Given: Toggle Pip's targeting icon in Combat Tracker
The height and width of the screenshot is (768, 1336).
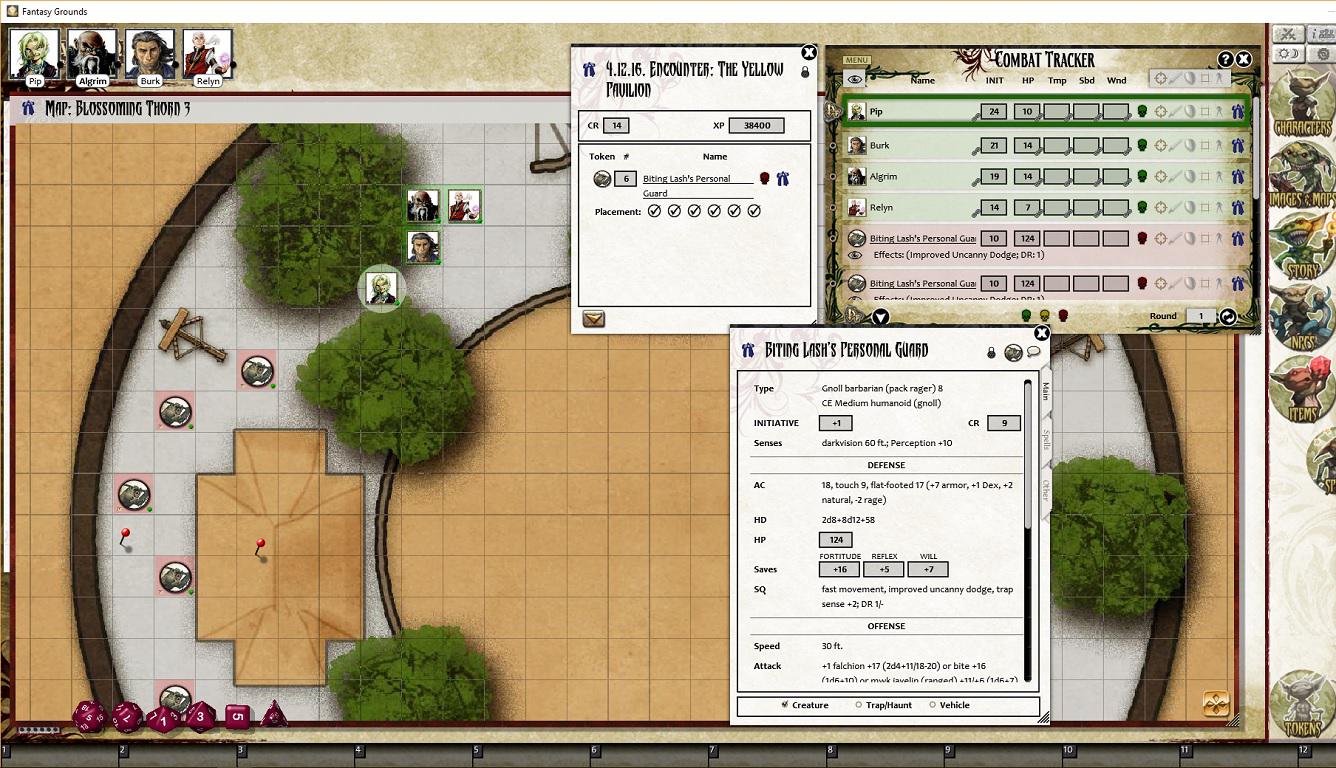Looking at the screenshot, I should click(1161, 112).
